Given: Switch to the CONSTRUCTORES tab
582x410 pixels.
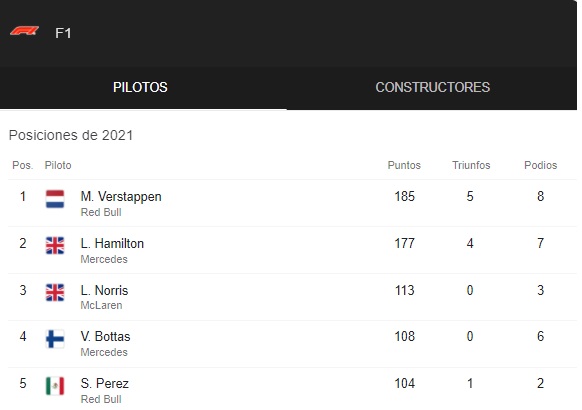Looking at the screenshot, I should 432,88.
